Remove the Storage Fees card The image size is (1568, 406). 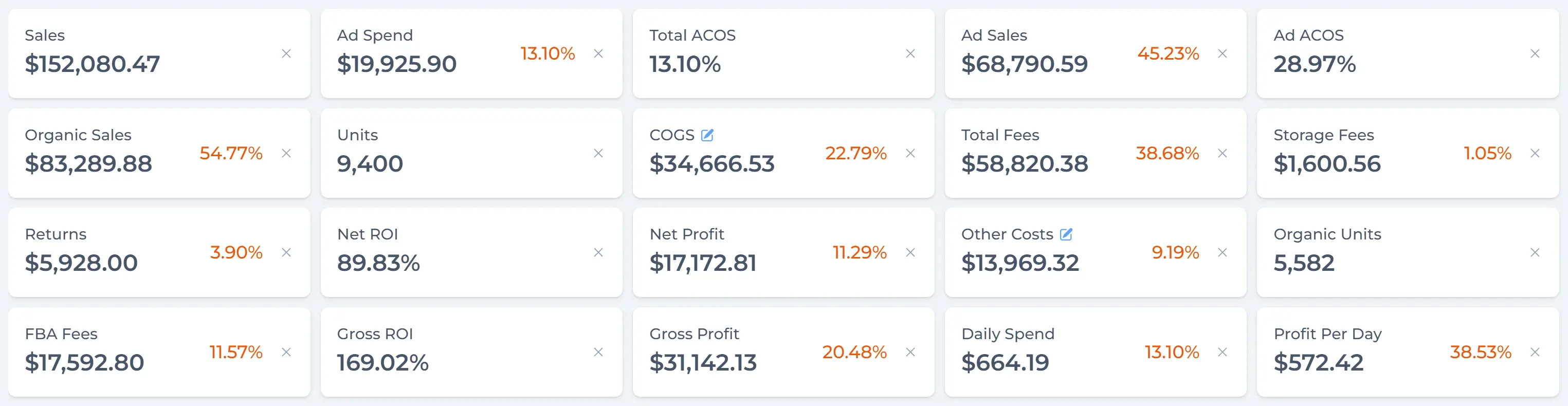click(1535, 153)
